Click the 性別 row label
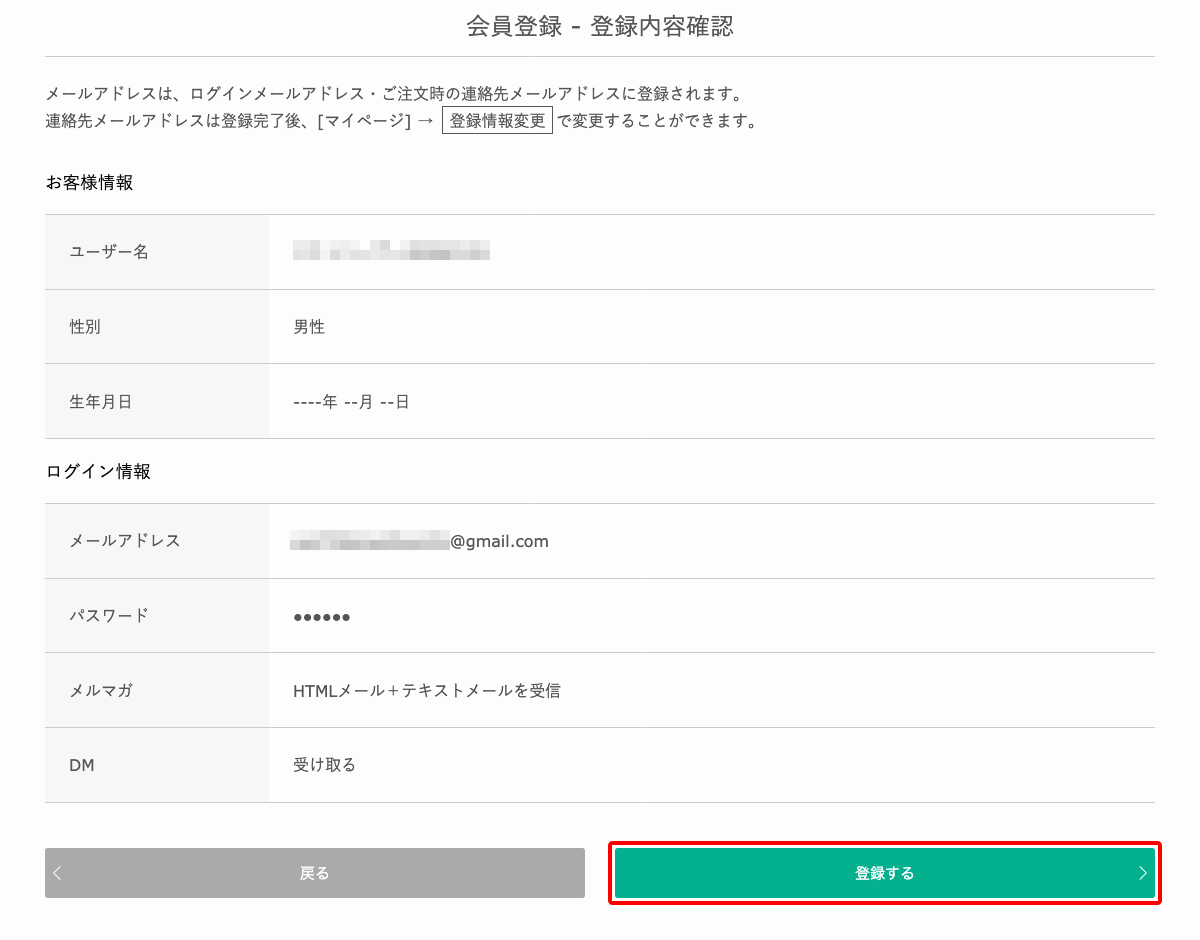This screenshot has height=940, width=1200. [85, 327]
